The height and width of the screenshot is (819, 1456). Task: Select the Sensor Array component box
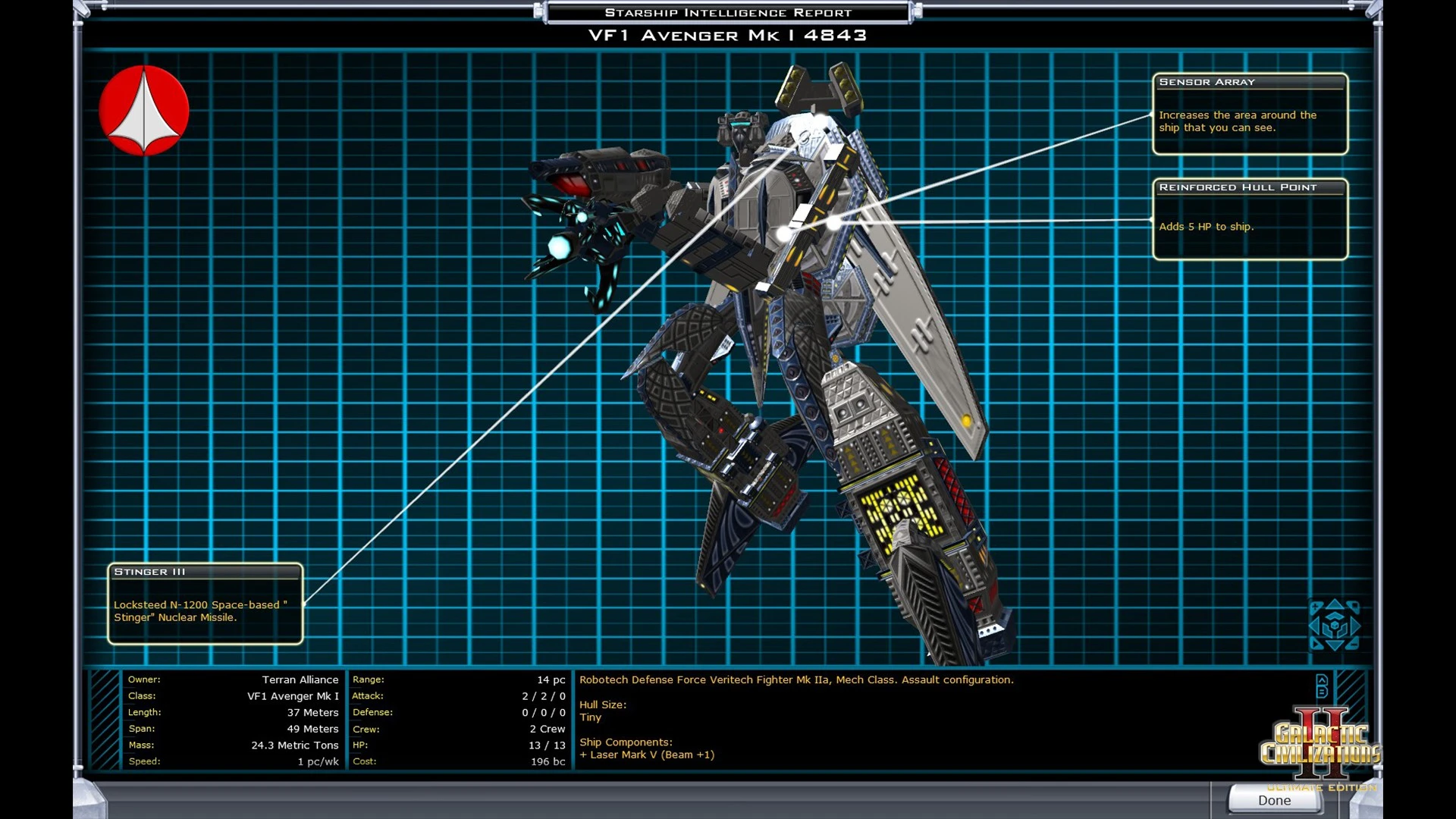pyautogui.click(x=1250, y=114)
